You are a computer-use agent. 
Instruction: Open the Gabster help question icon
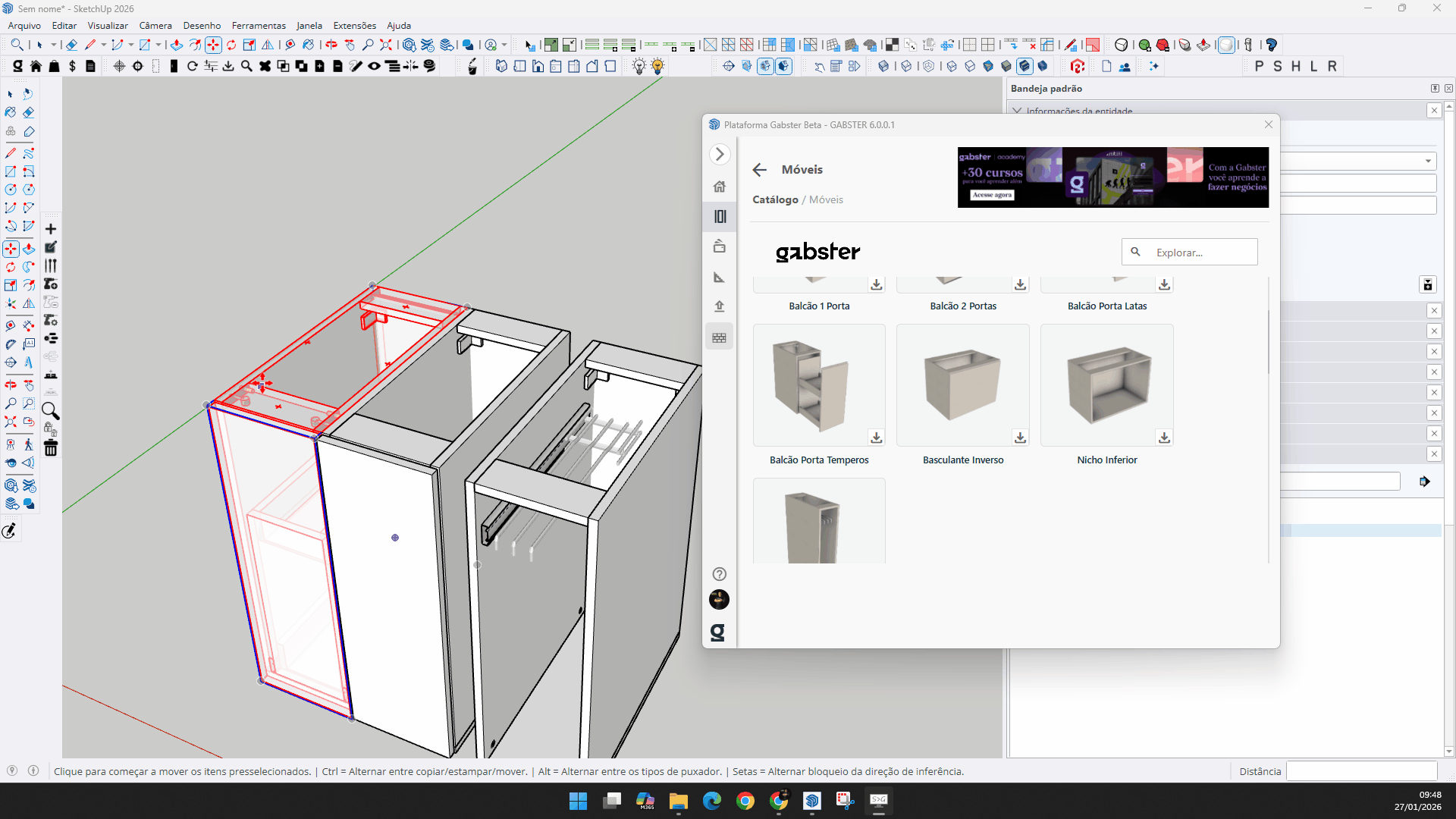click(720, 574)
